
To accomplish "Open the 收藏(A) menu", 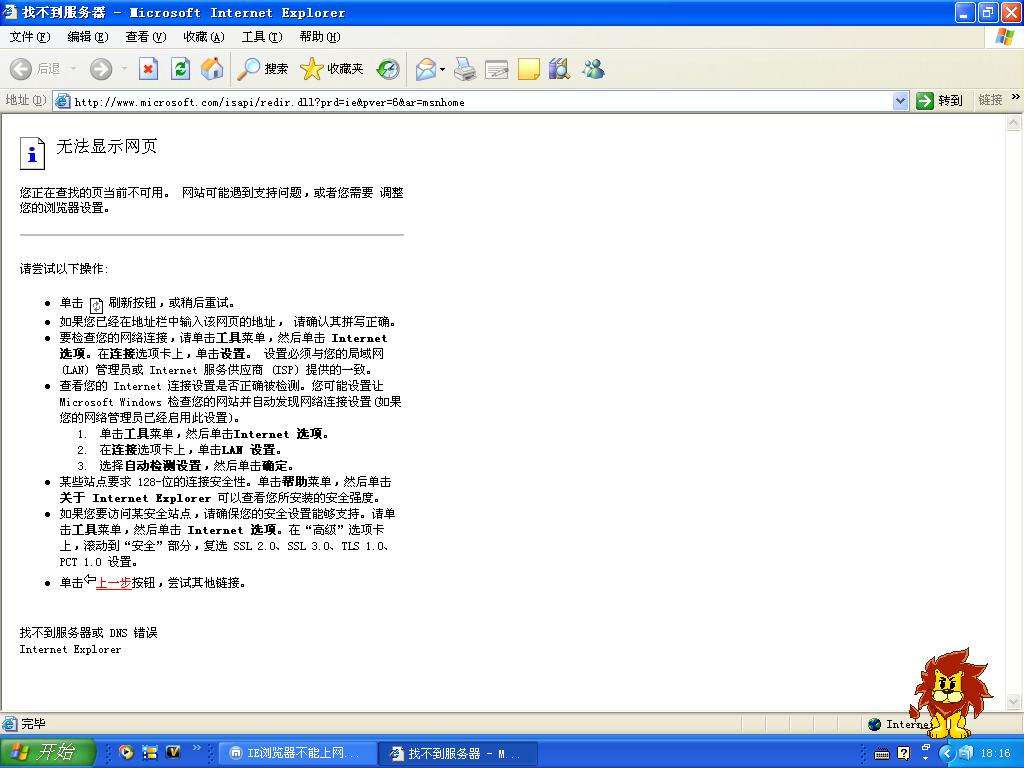I will (204, 37).
